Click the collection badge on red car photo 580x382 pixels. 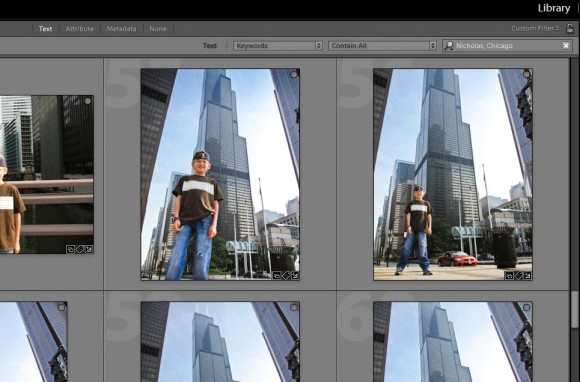pyautogui.click(x=509, y=275)
